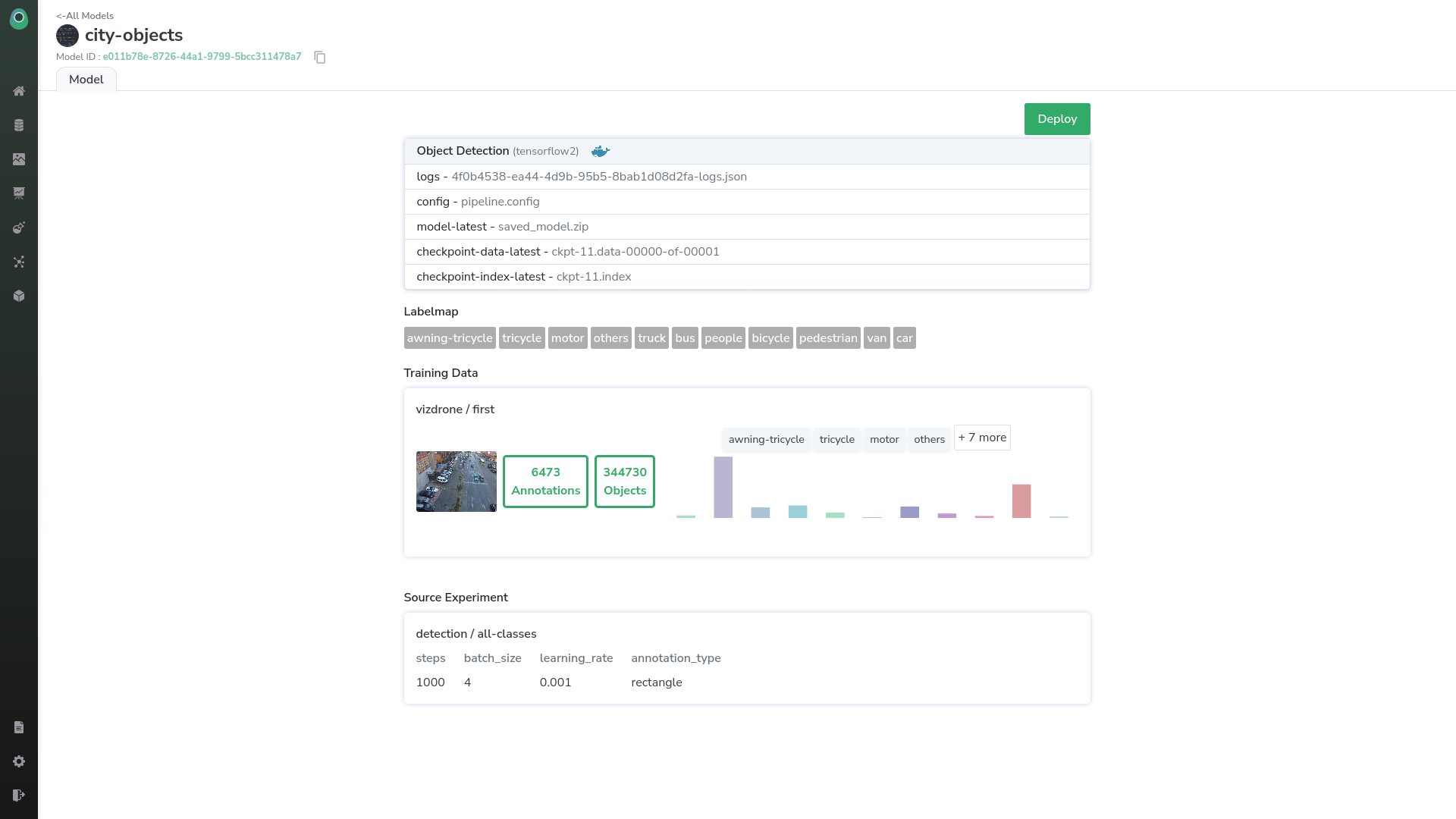Expand the '+ 7 more' labels

pyautogui.click(x=982, y=438)
